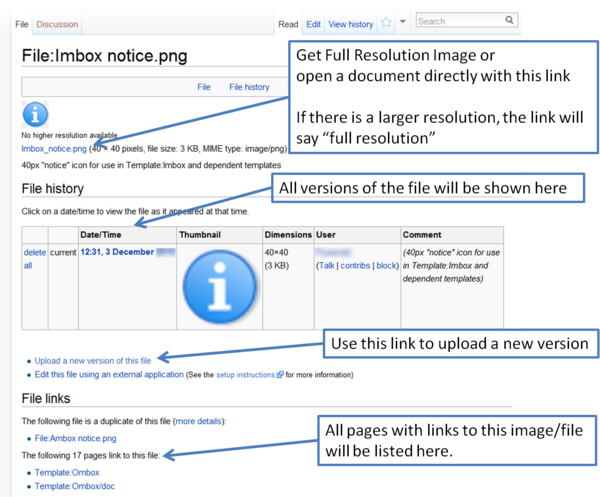Open the Edit tab
Screen dimensions: 600x497
pyautogui.click(x=313, y=24)
